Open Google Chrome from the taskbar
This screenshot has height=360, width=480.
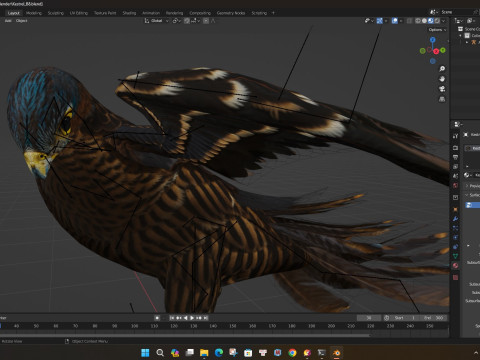coord(292,353)
